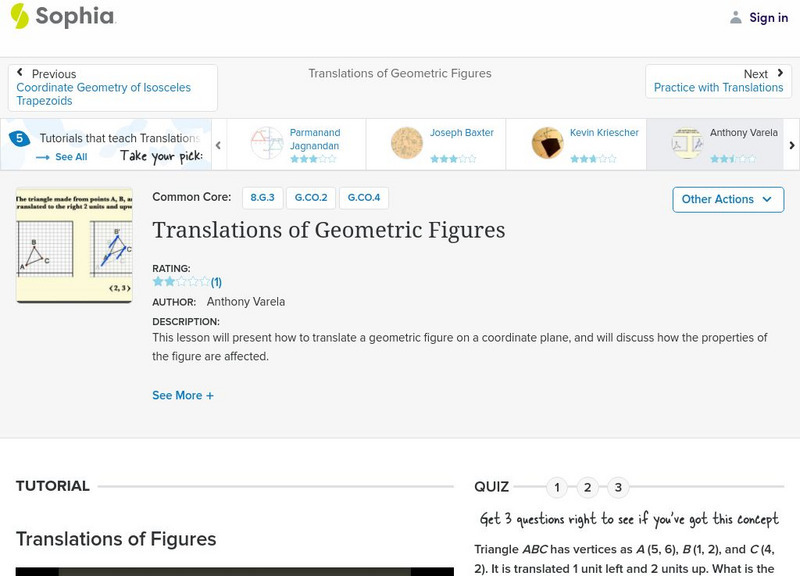Open the triangle translation tutorial thumbnail

pyautogui.click(x=74, y=245)
